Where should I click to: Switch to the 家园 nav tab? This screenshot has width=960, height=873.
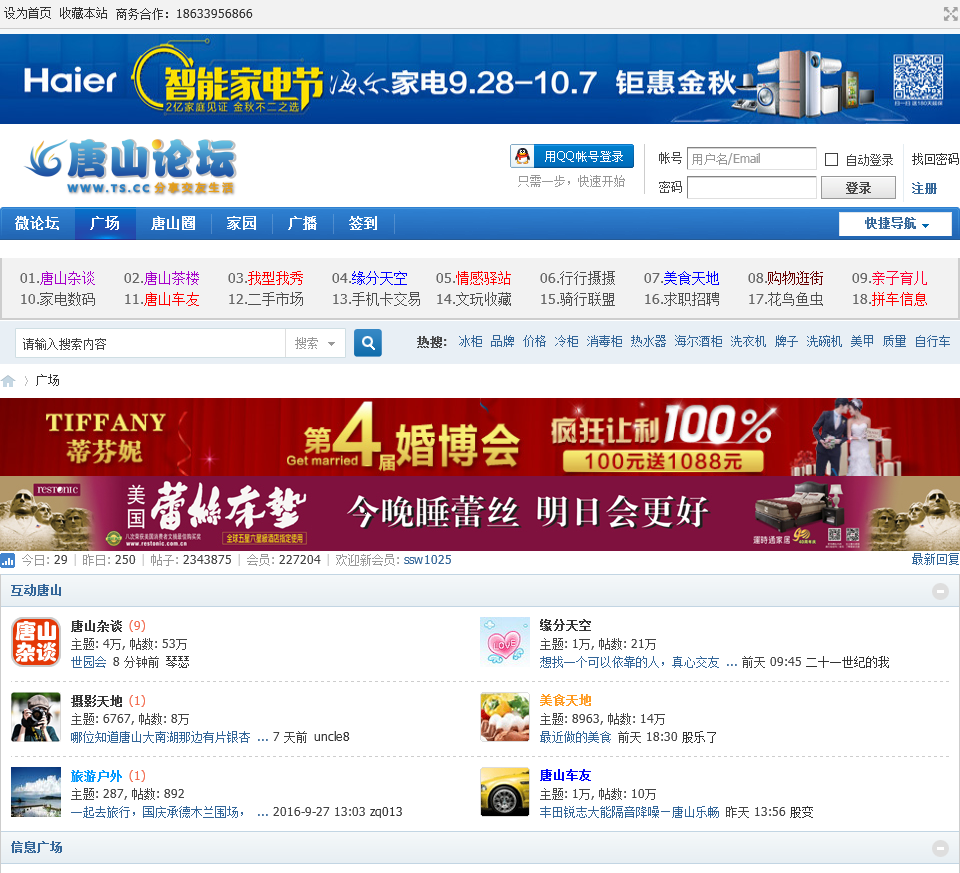[x=241, y=223]
